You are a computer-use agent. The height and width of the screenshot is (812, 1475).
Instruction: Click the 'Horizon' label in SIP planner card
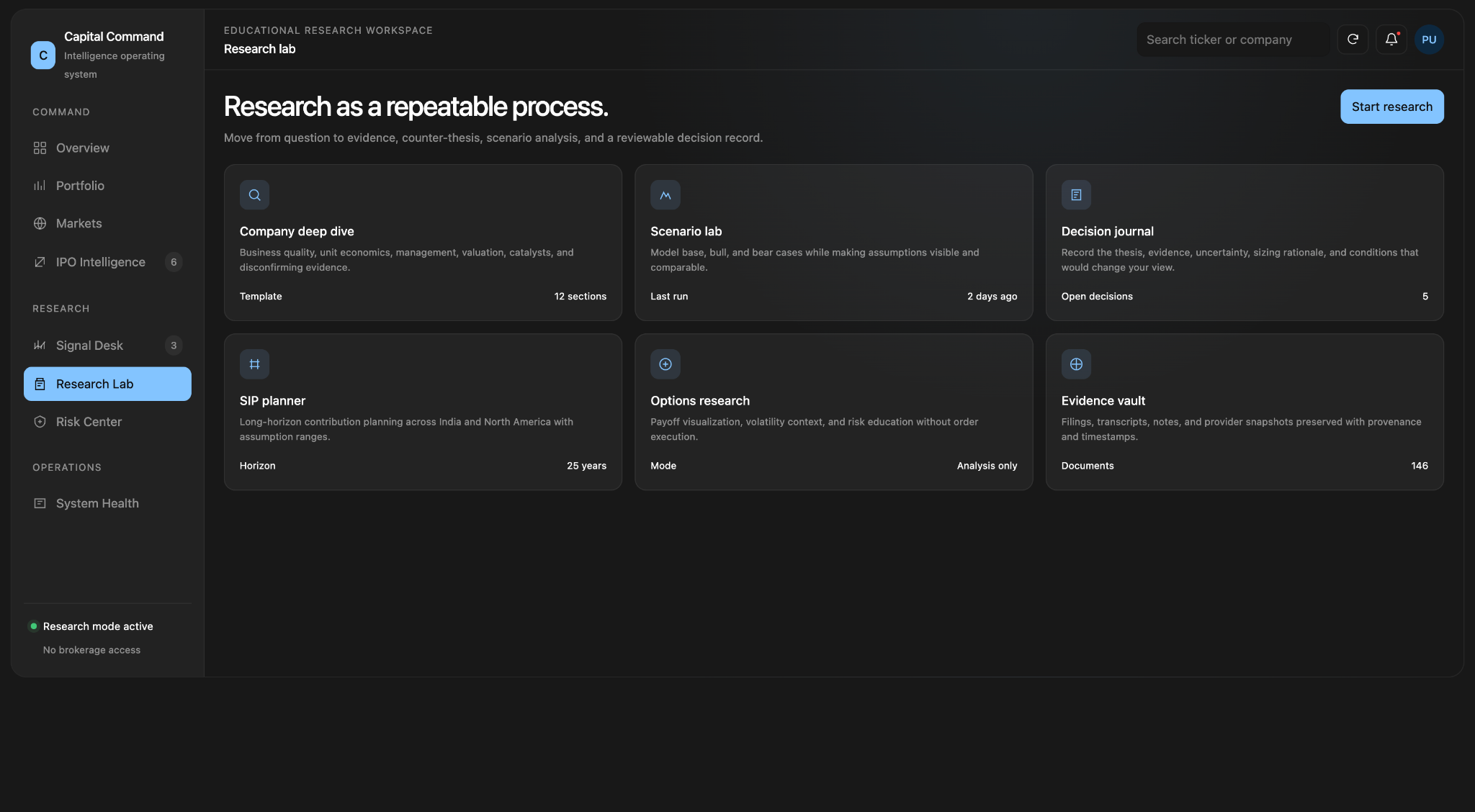click(257, 466)
